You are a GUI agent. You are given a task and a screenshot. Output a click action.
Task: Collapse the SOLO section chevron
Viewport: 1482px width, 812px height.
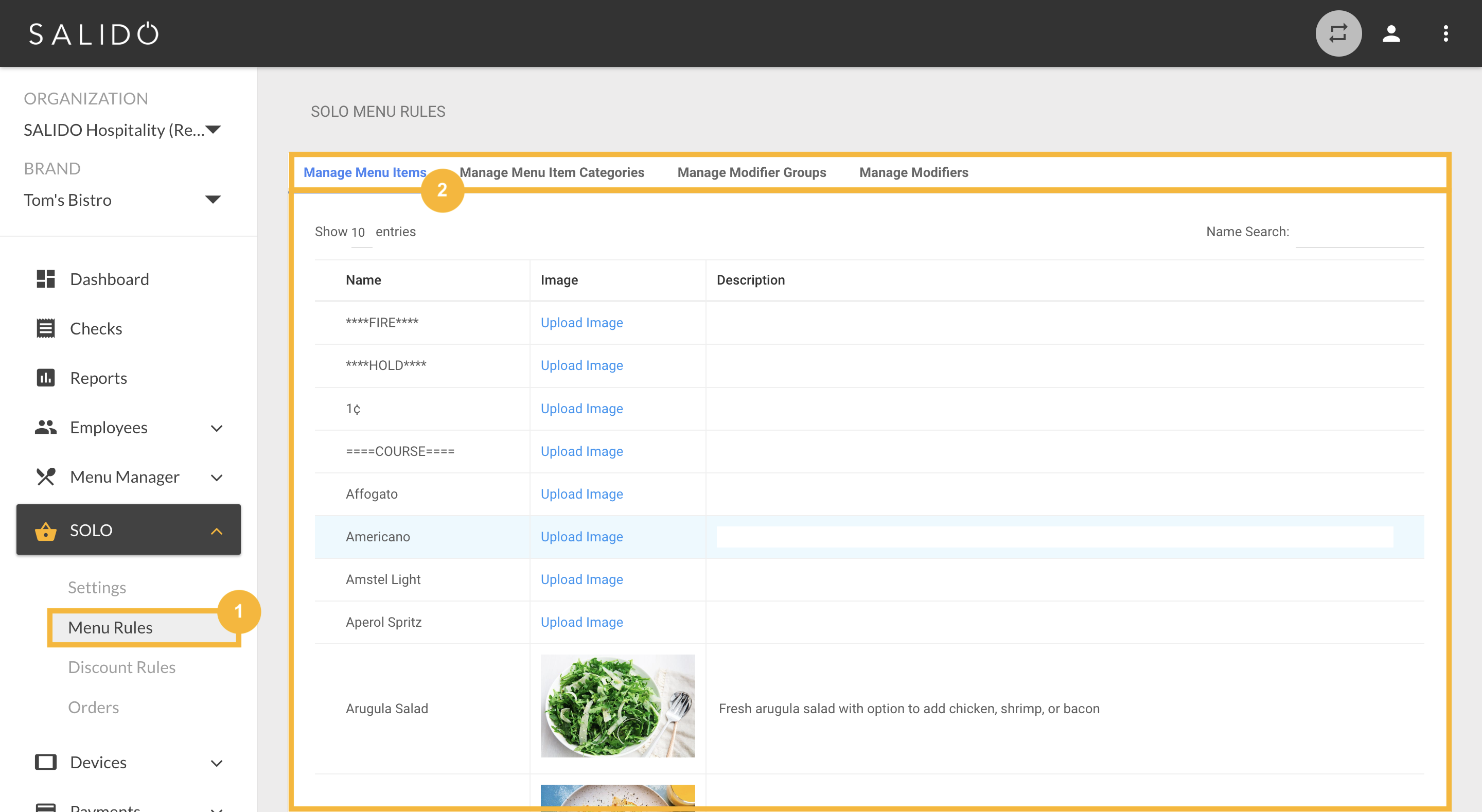click(x=216, y=531)
